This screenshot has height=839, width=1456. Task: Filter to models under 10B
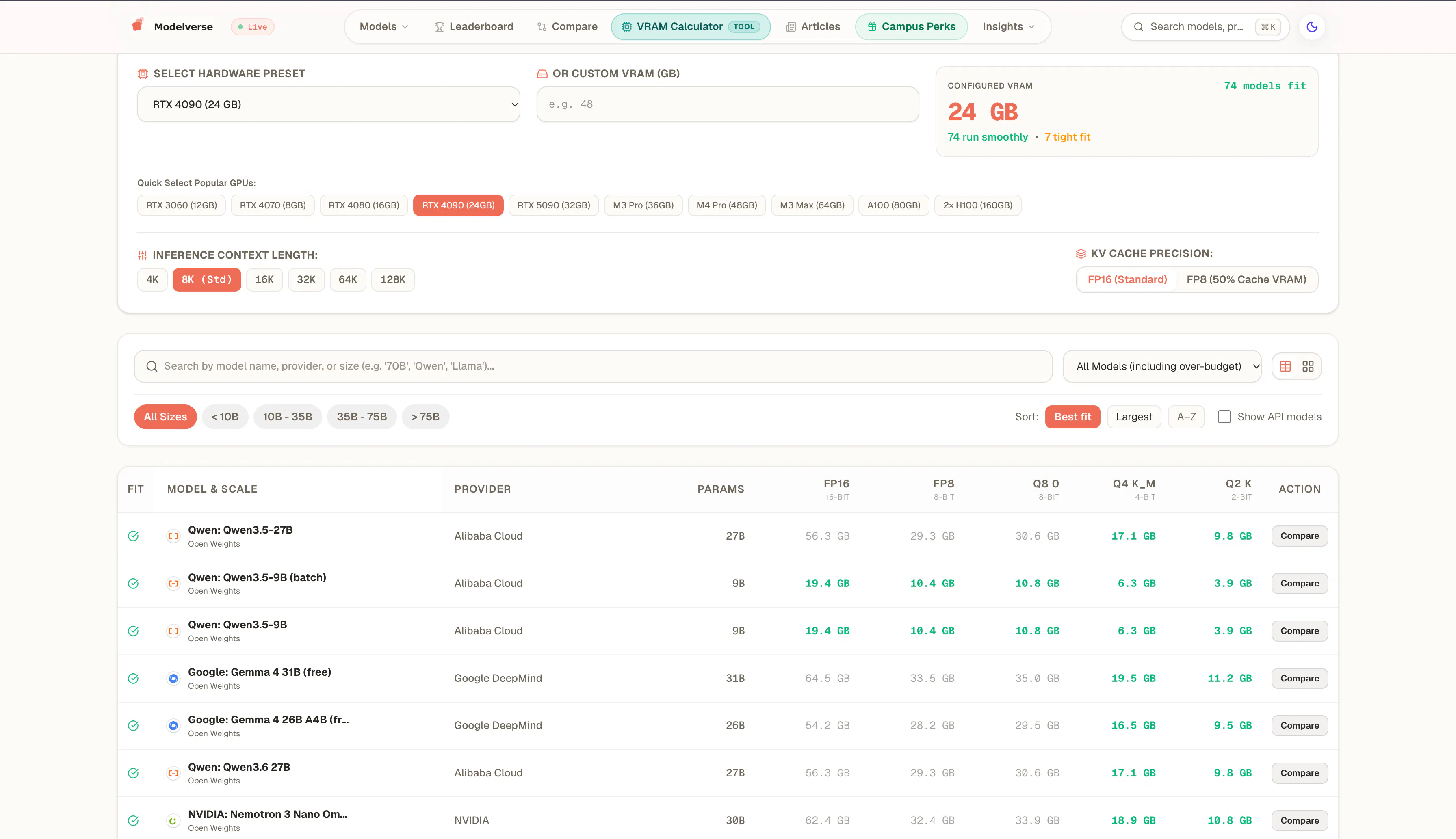(x=225, y=417)
